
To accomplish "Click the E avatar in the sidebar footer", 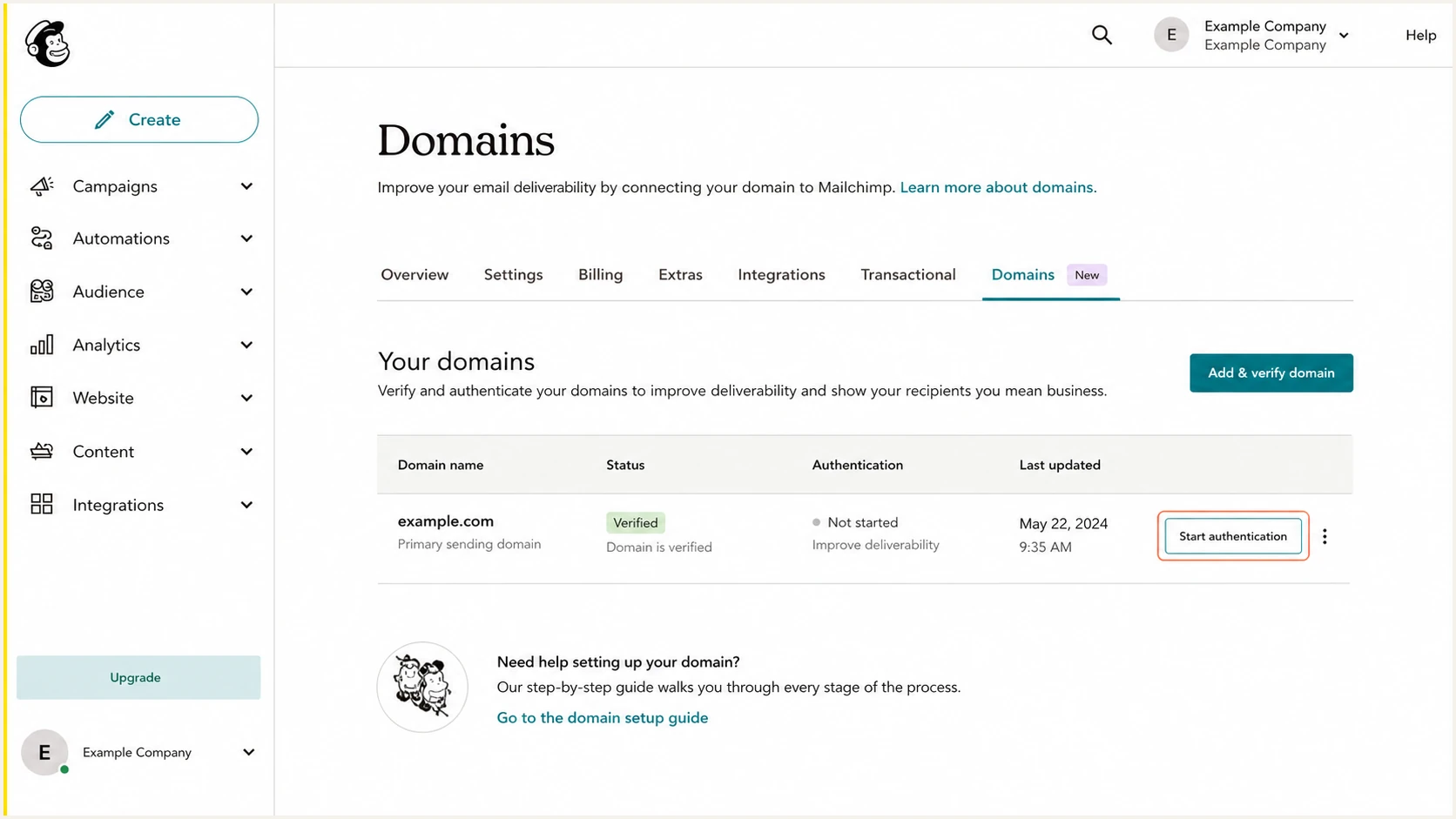I will 44,753.
